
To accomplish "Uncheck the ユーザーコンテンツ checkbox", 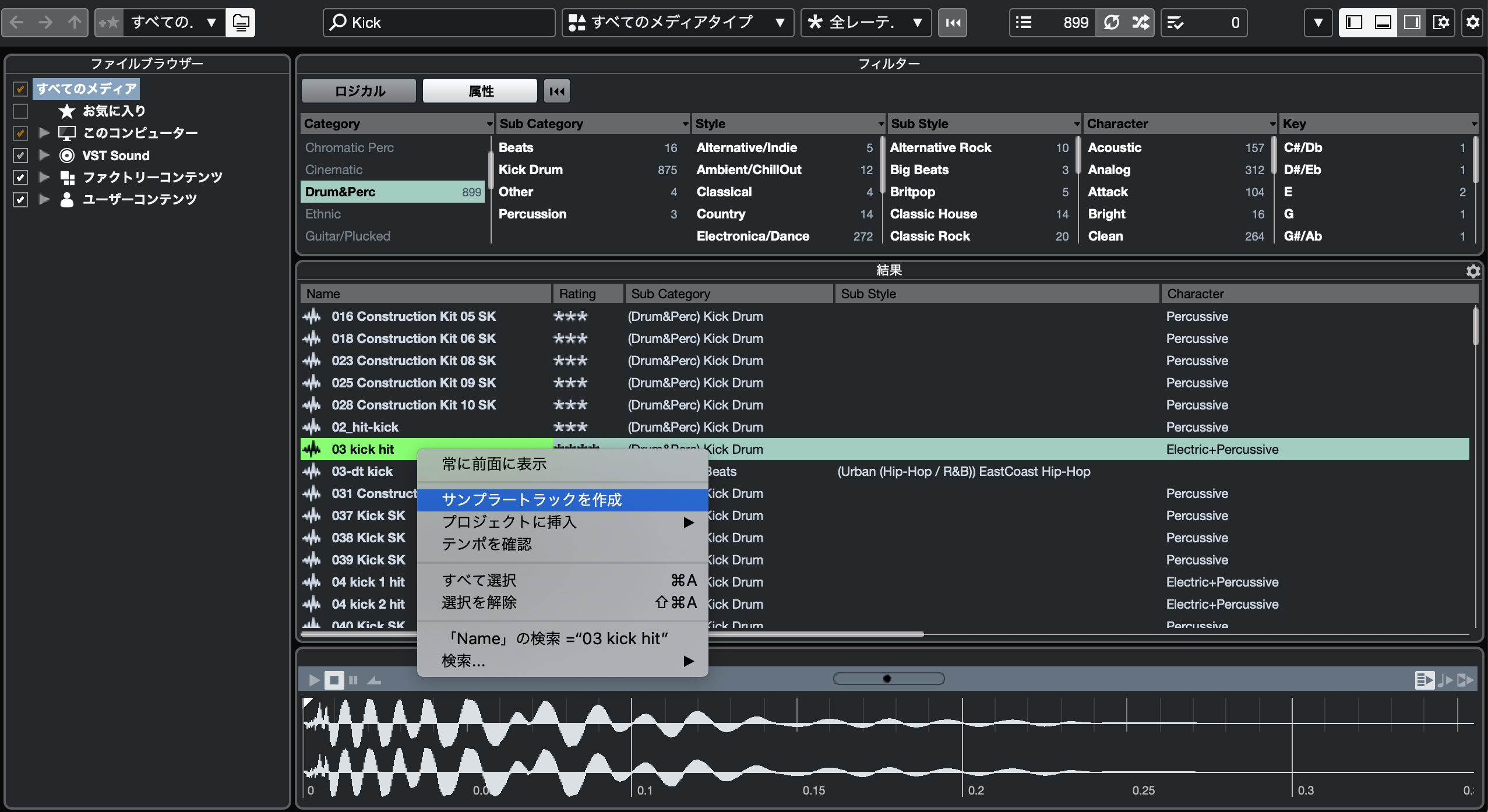I will tap(20, 200).
